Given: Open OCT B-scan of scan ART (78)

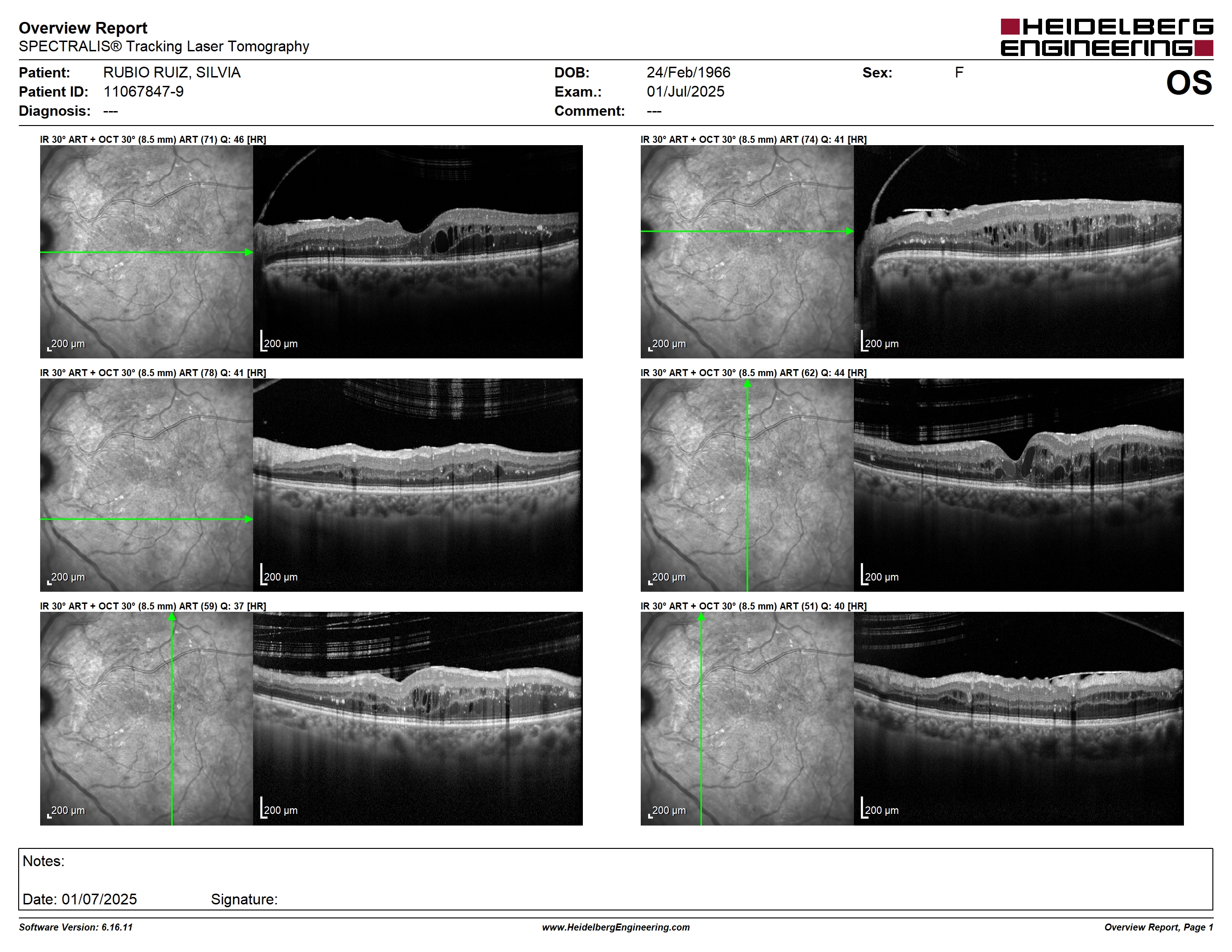Looking at the screenshot, I should pyautogui.click(x=418, y=485).
